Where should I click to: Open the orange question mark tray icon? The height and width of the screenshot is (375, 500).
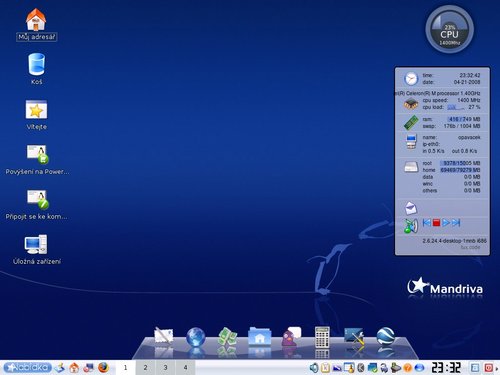[407, 368]
